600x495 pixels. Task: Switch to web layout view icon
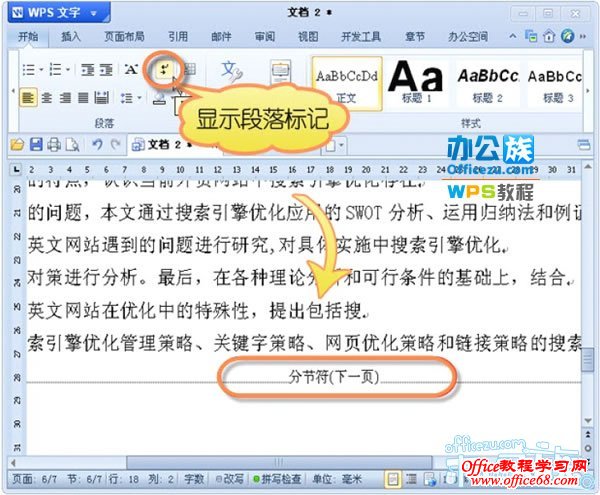(429, 479)
